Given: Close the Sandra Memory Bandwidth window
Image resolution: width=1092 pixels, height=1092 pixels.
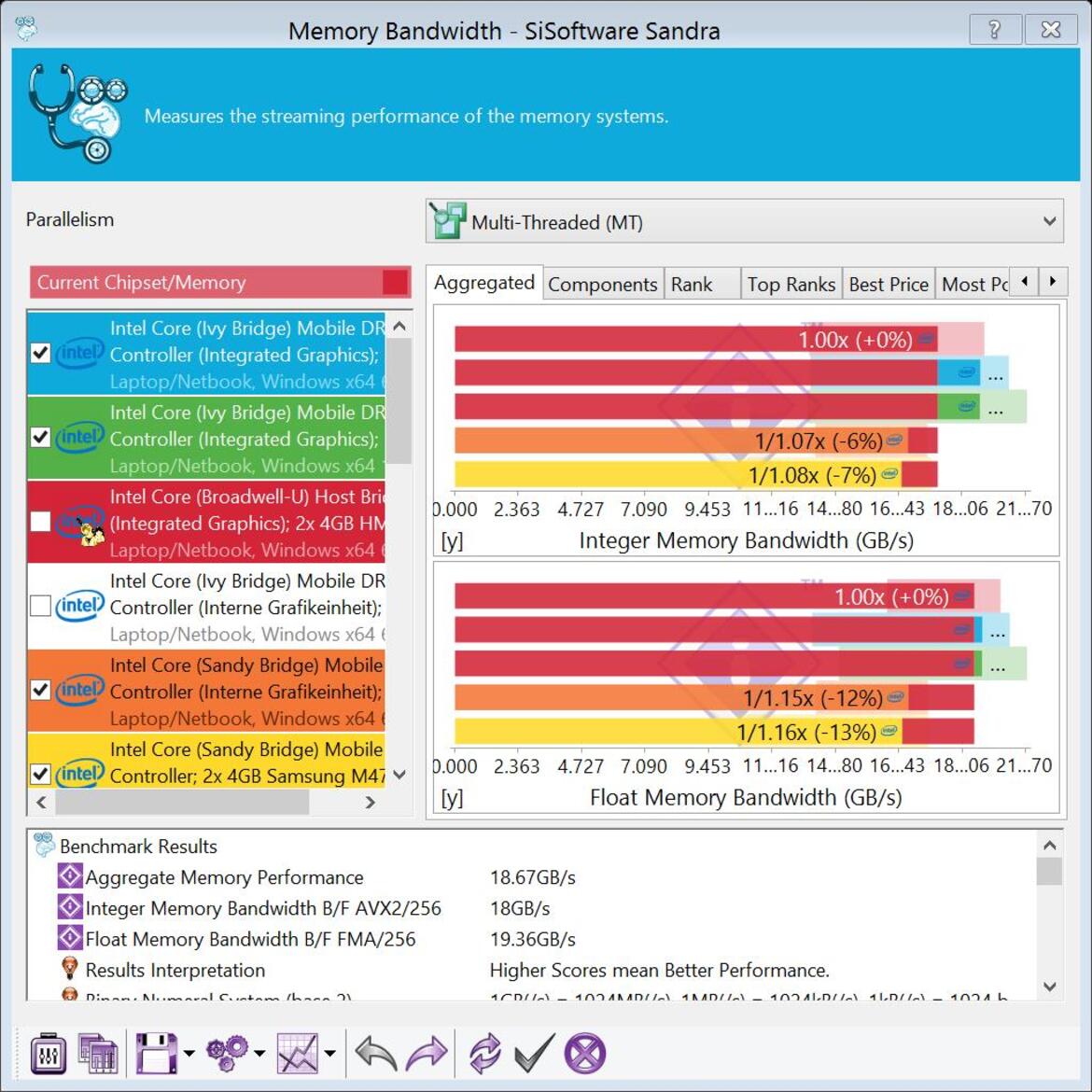Looking at the screenshot, I should click(x=1051, y=29).
